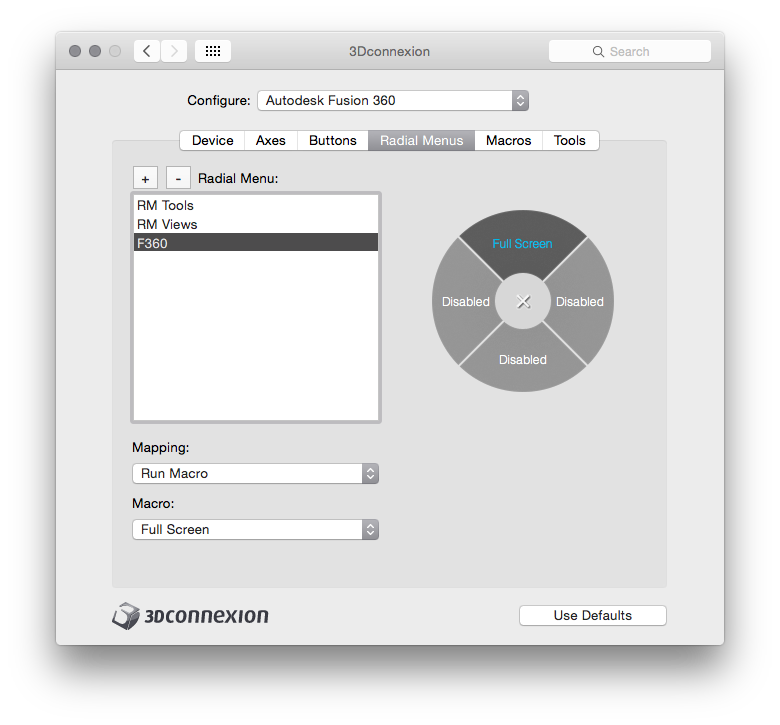Click the Use Defaults button

(x=592, y=616)
